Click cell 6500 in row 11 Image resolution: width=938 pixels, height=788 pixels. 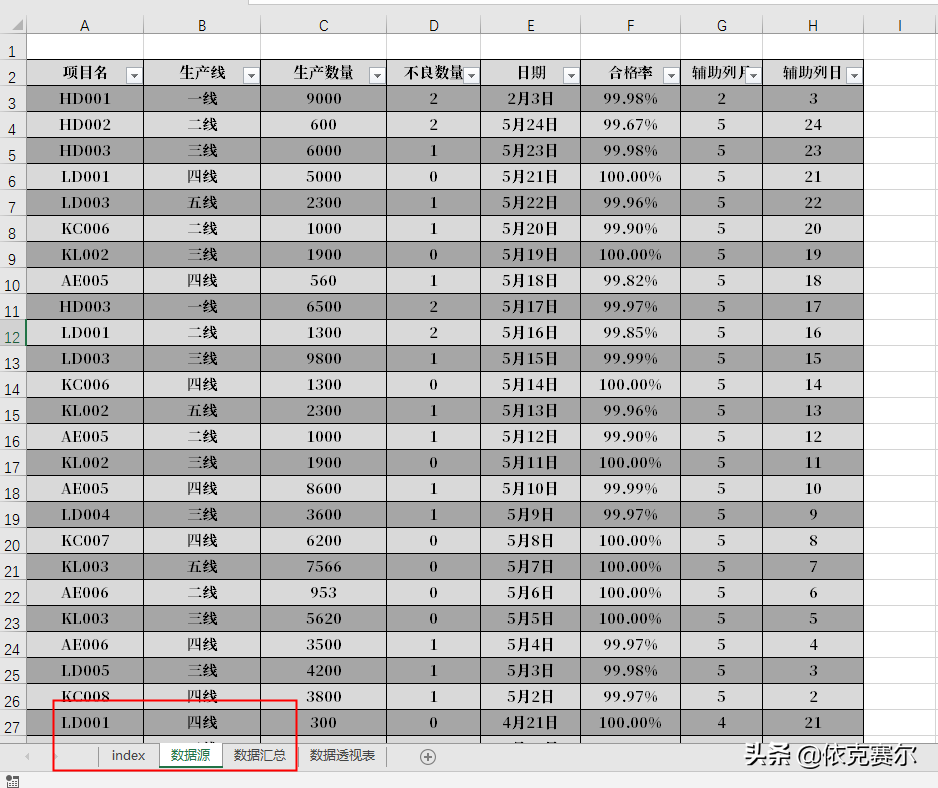click(324, 306)
